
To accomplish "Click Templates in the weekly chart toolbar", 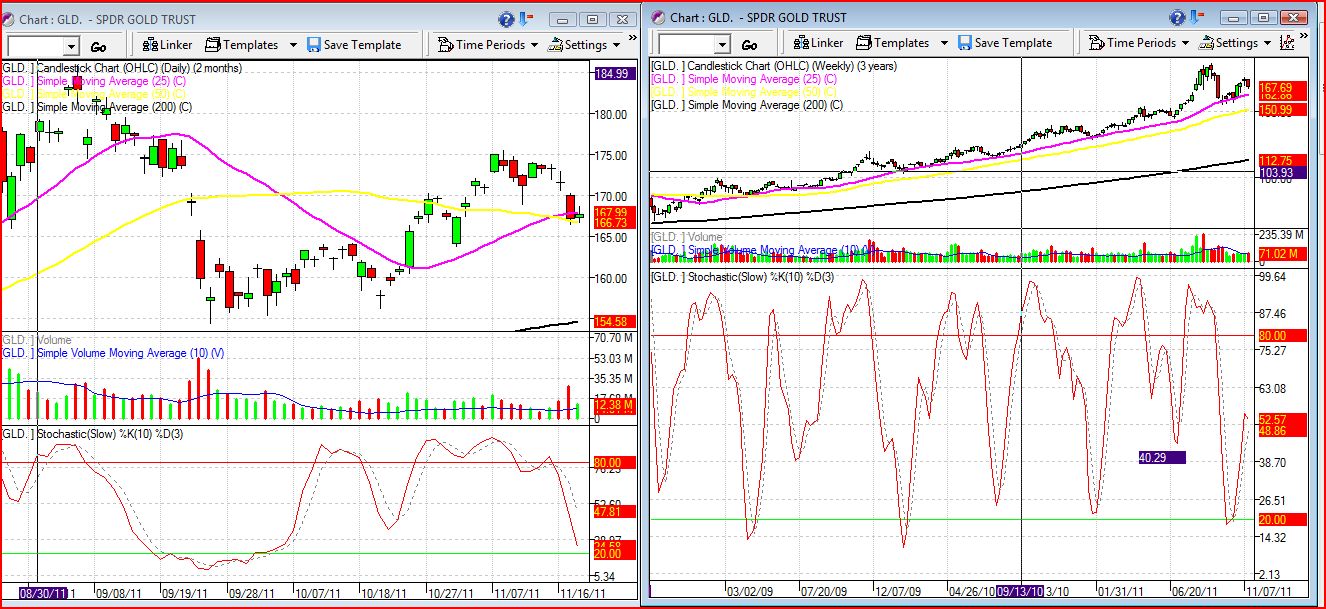I will click(x=893, y=43).
